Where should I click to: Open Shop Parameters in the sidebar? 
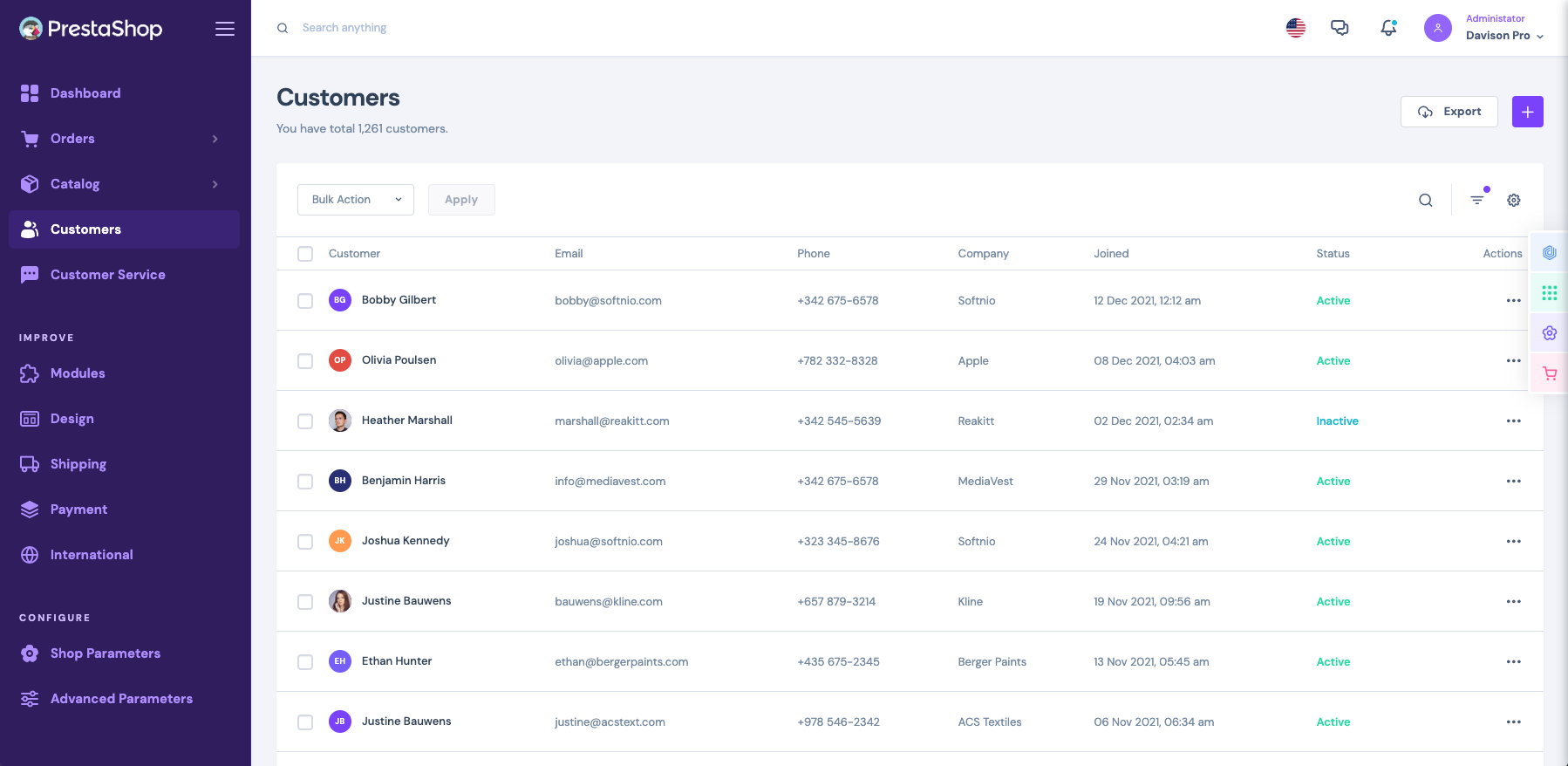[125, 653]
